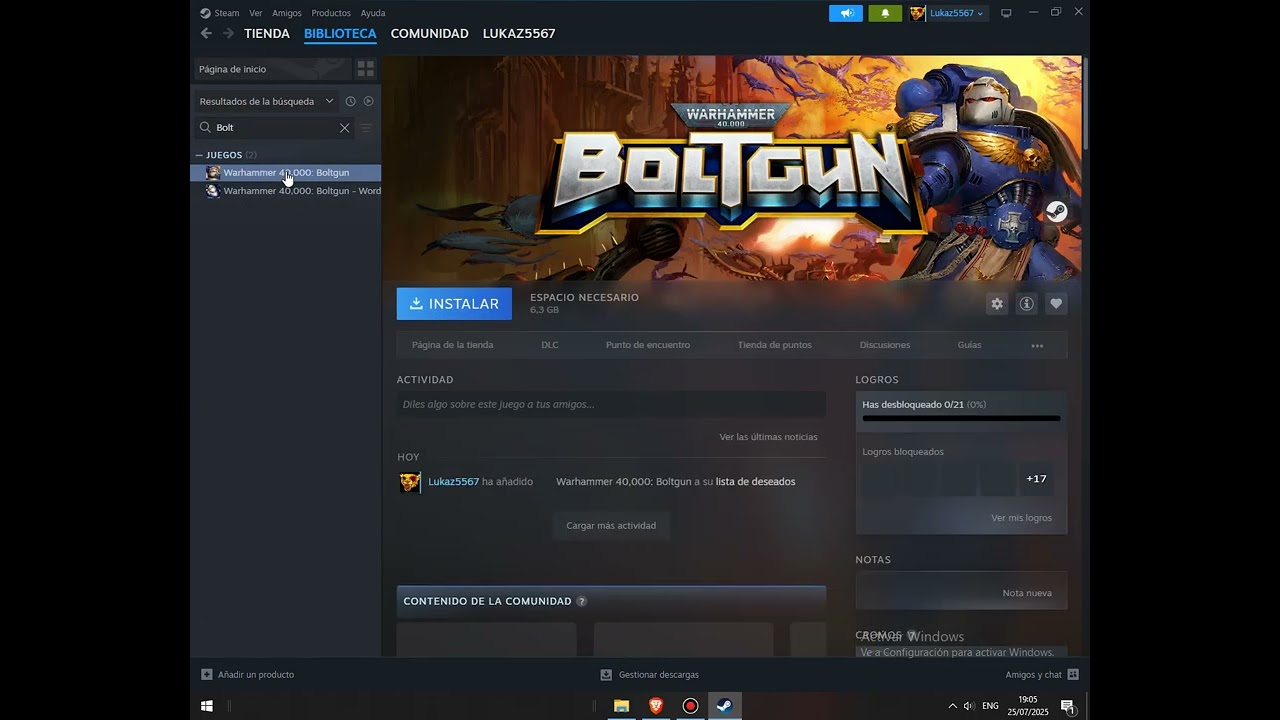
Task: Open the LUKAZ5567 profile tab
Action: click(519, 33)
